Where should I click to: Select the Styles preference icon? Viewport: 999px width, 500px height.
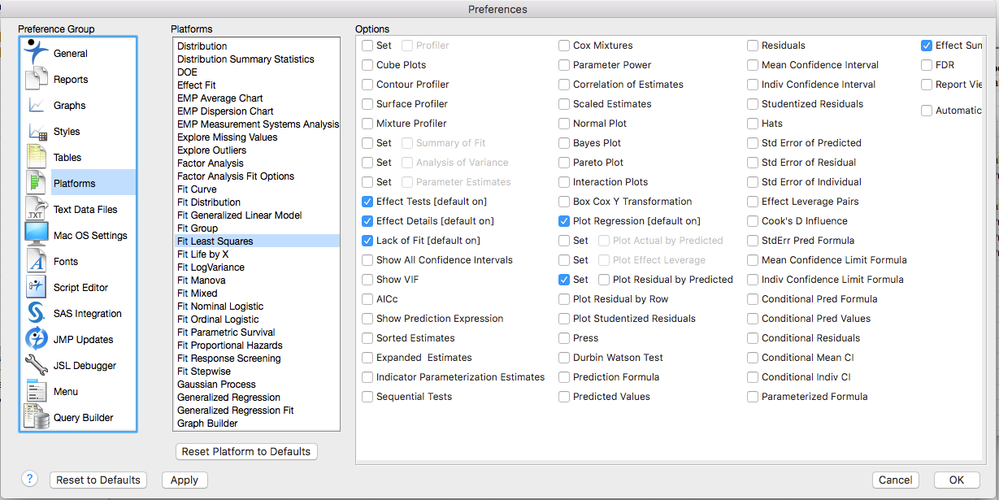coord(36,131)
